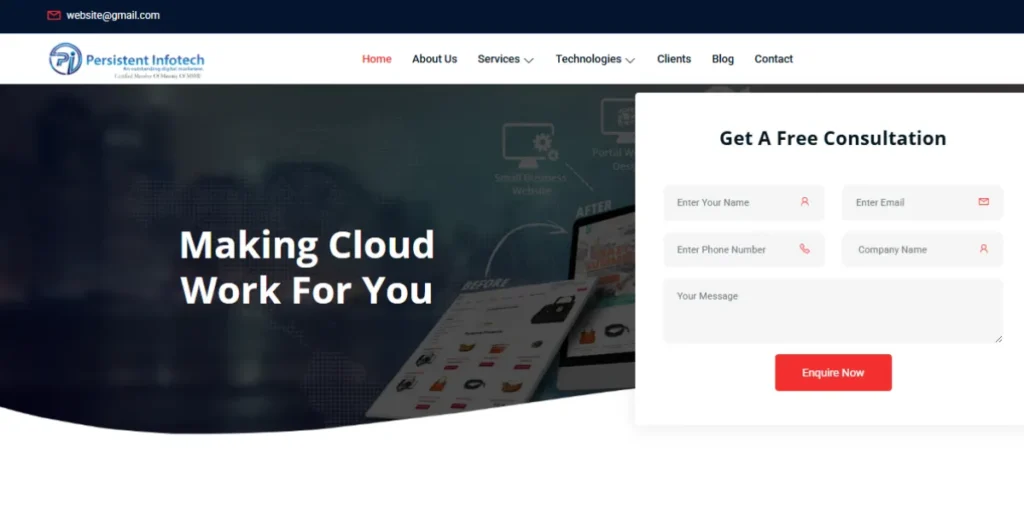The width and height of the screenshot is (1024, 512).
Task: Expand the Technologies dropdown chevron
Action: (630, 60)
